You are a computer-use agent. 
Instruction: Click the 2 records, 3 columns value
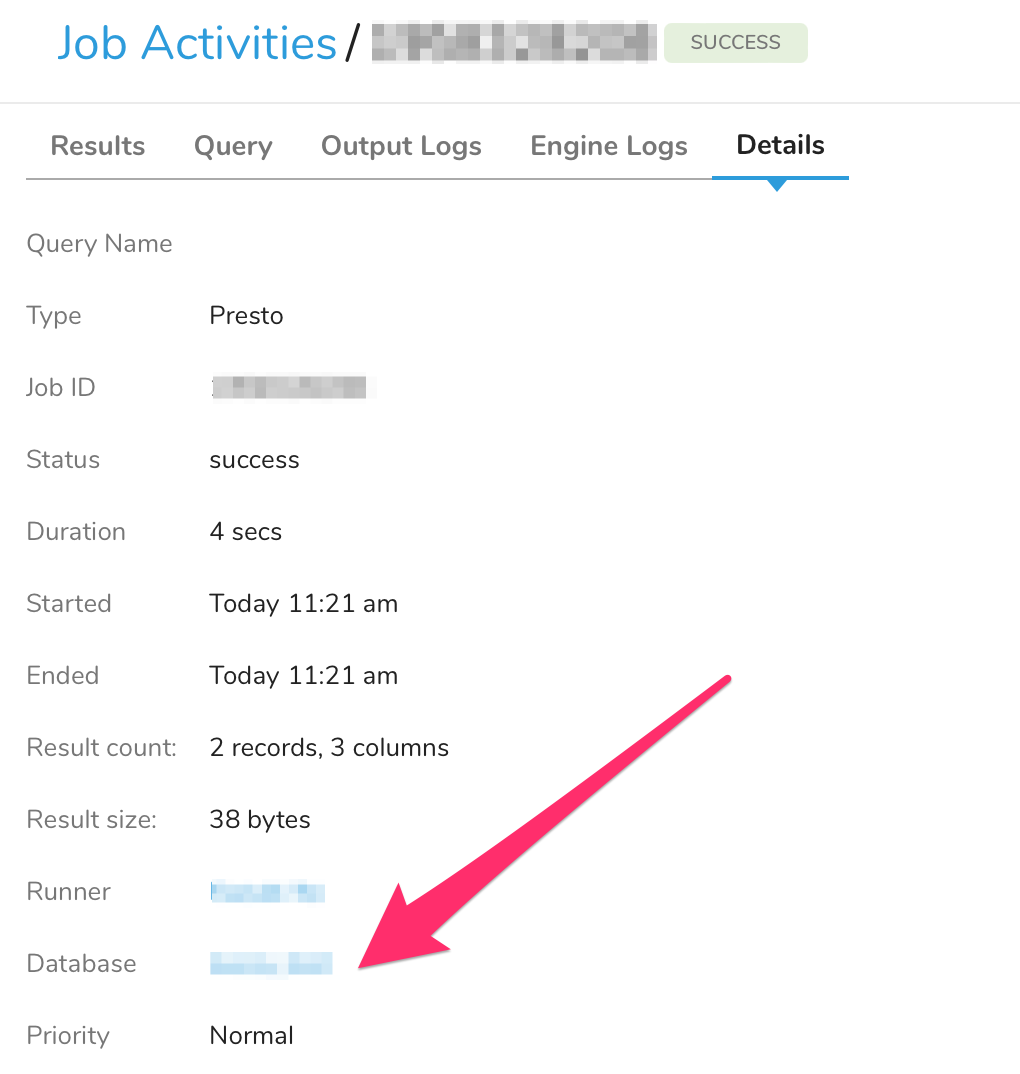(x=329, y=748)
